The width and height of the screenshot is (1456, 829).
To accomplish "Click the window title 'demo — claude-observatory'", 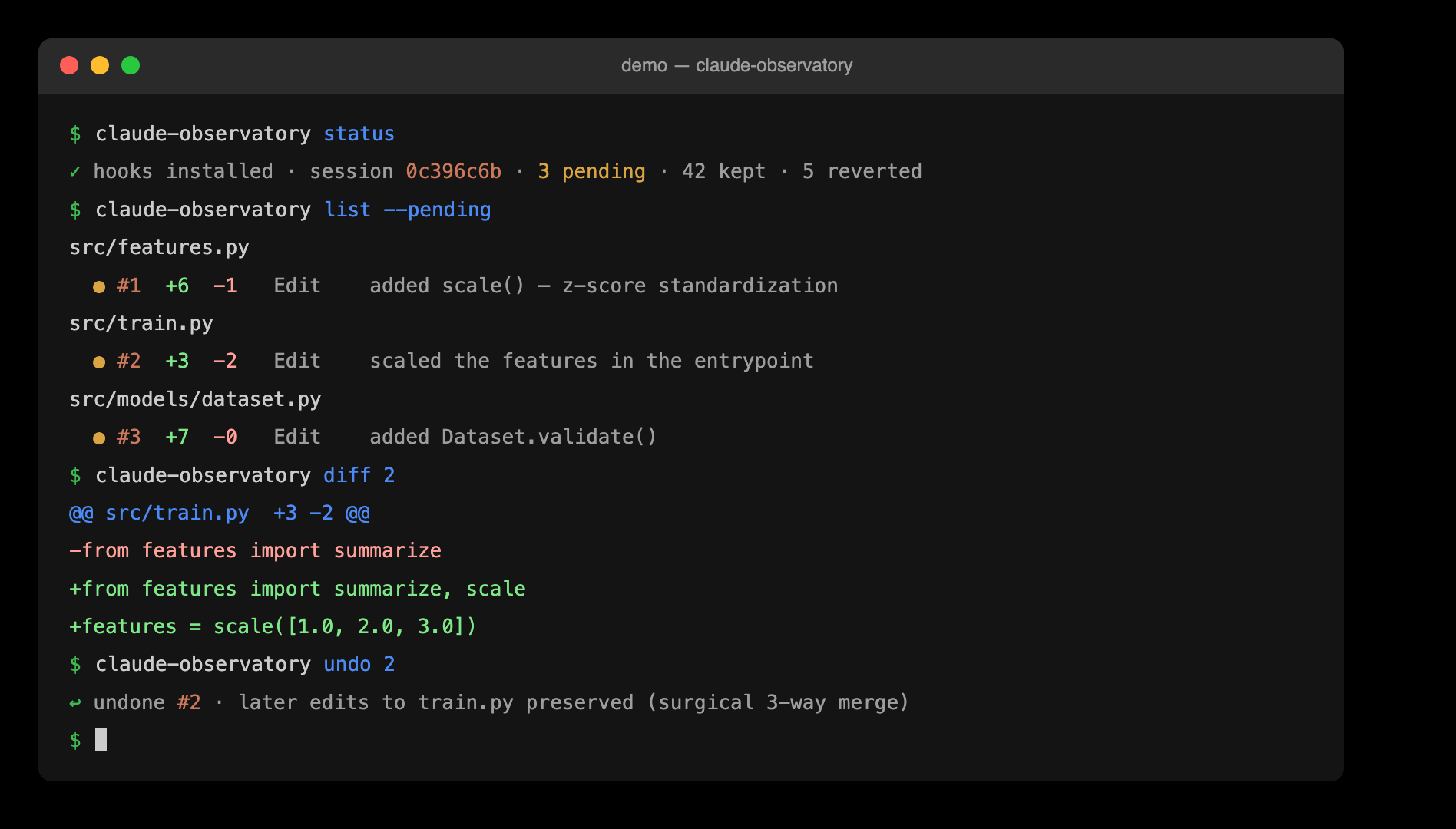I will pos(736,65).
